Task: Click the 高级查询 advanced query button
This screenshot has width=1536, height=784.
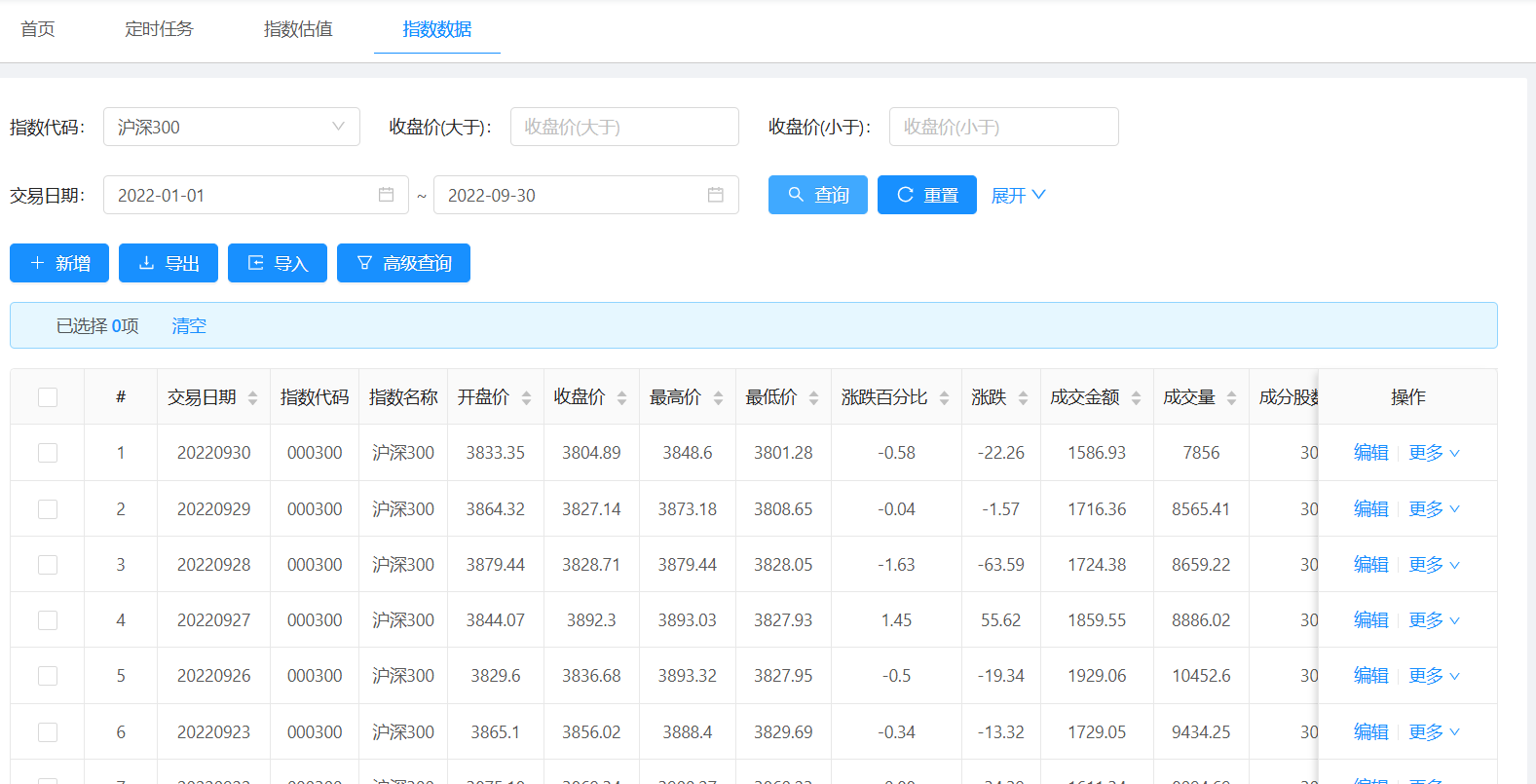Action: click(x=403, y=263)
